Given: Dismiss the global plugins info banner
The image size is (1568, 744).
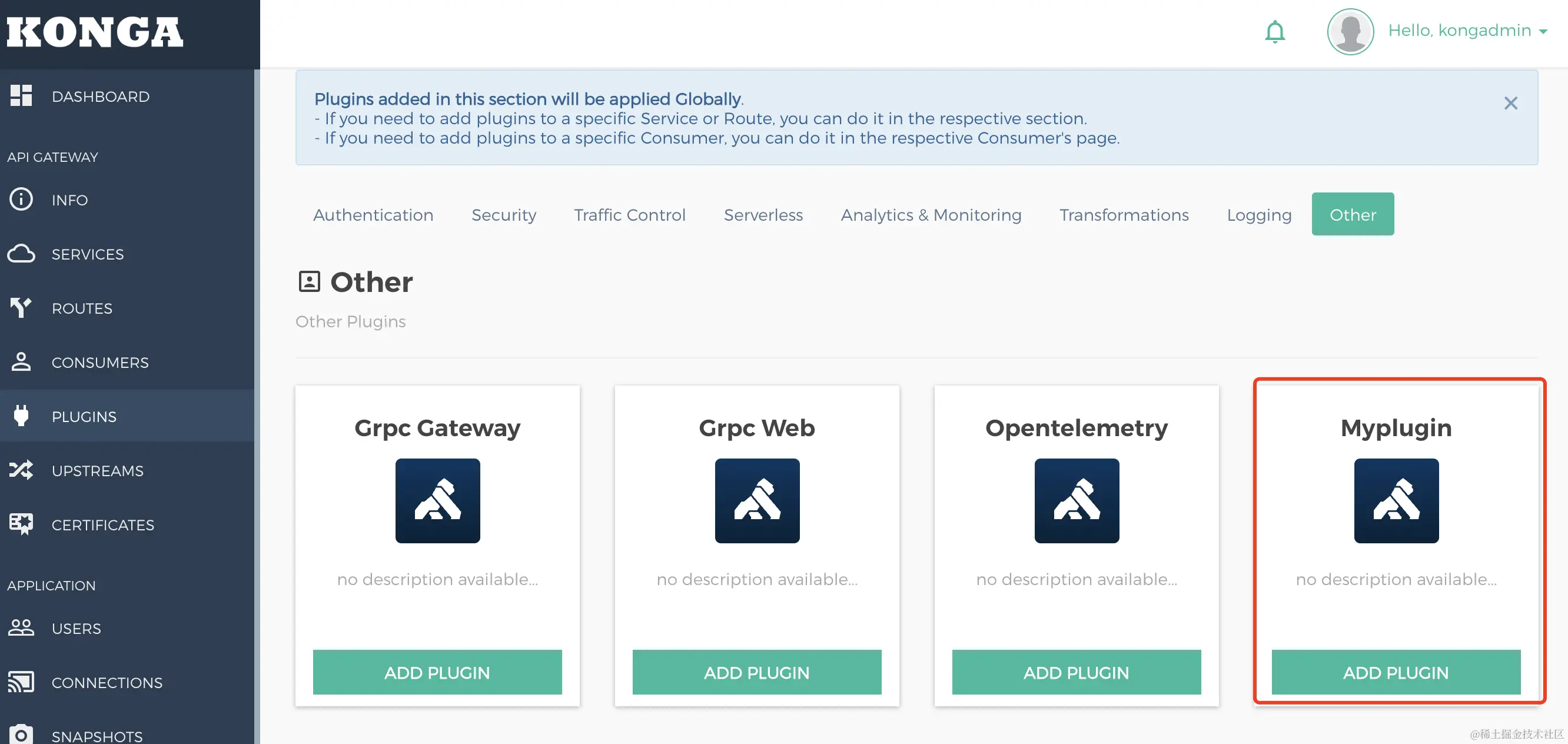Looking at the screenshot, I should tap(1510, 103).
